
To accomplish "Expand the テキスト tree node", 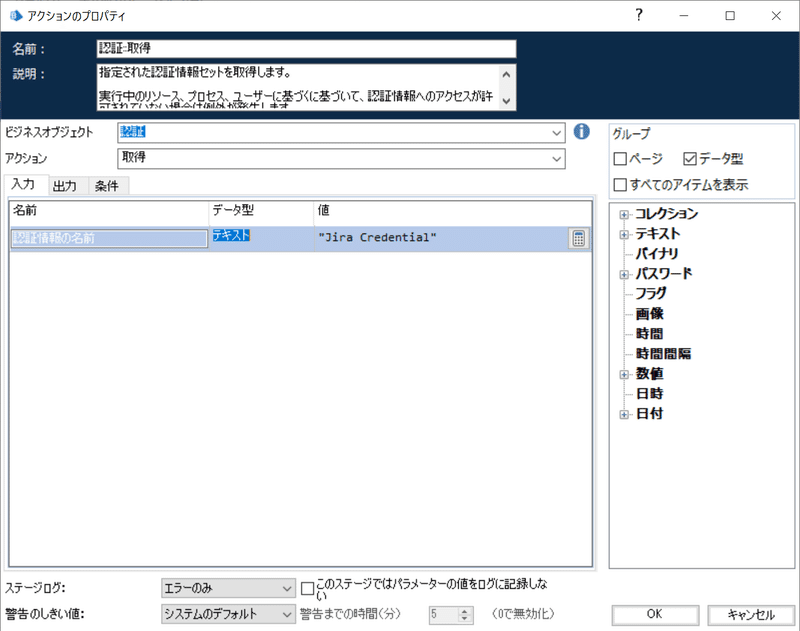I will [624, 235].
